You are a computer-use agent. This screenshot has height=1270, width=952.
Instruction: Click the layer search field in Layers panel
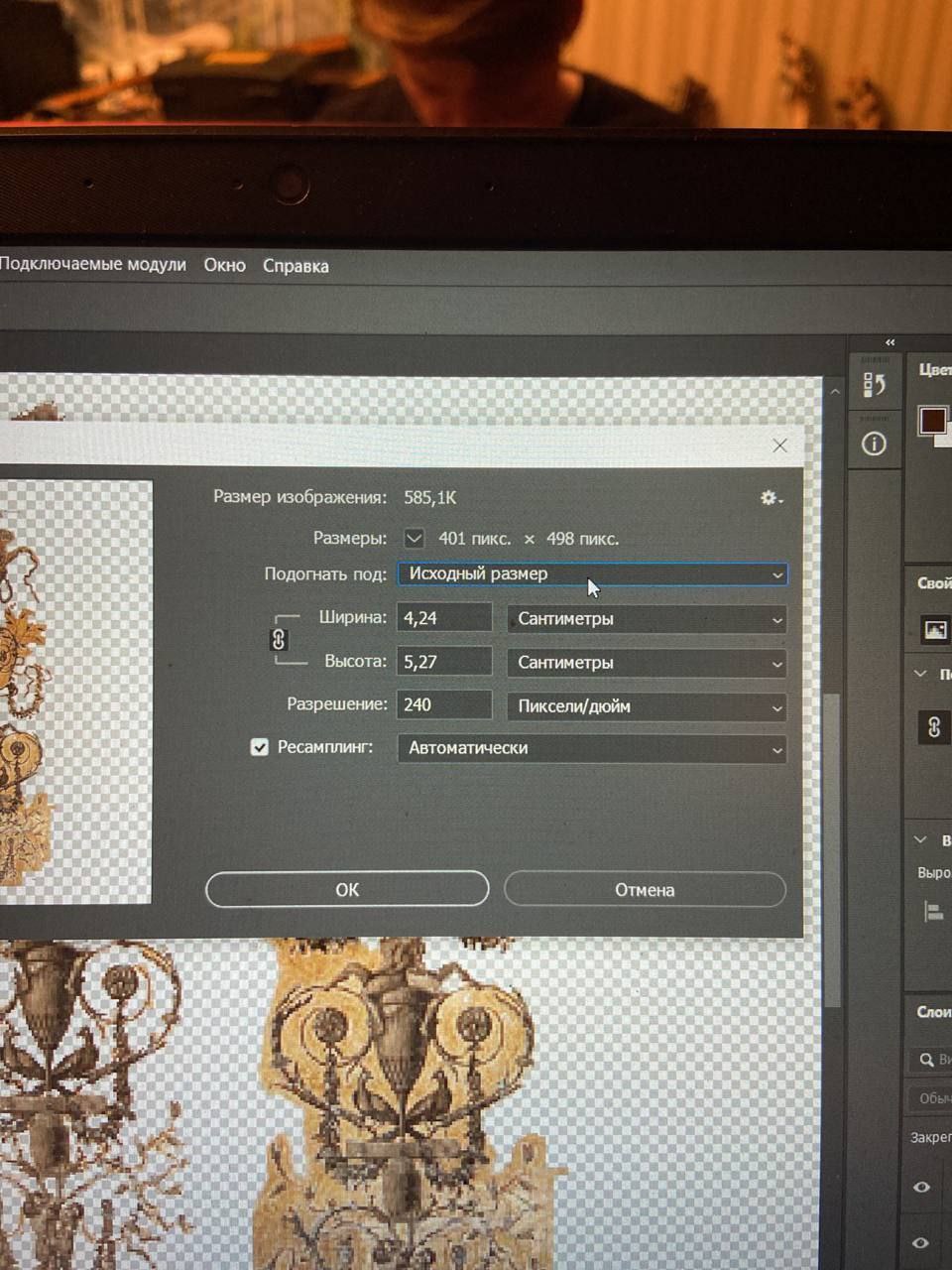(931, 1060)
